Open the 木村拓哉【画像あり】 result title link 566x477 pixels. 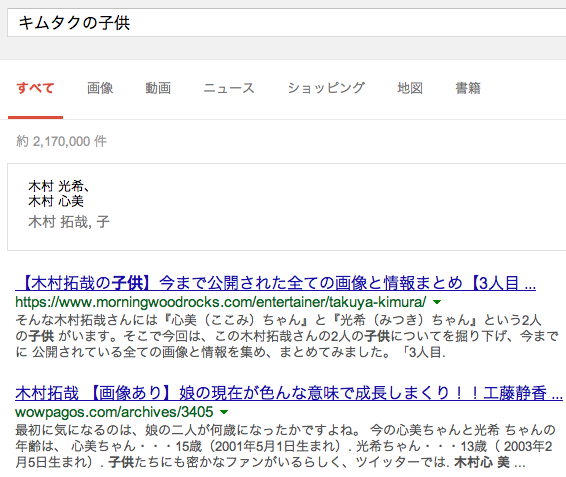[289, 393]
